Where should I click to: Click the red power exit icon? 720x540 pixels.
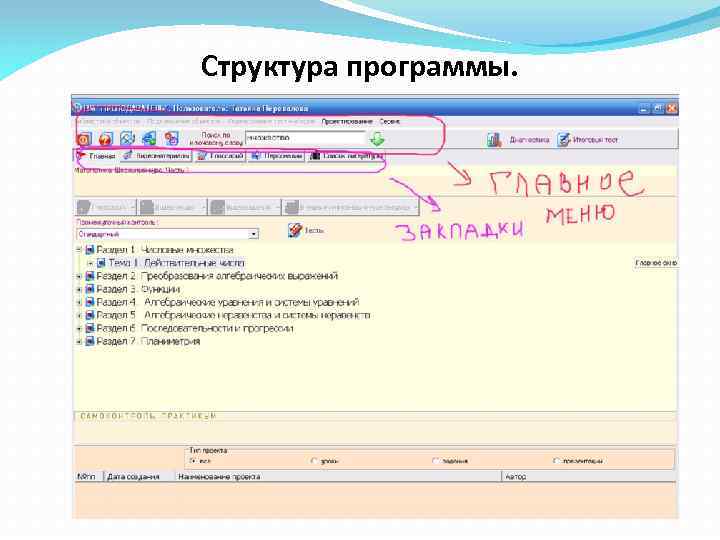[x=84, y=139]
